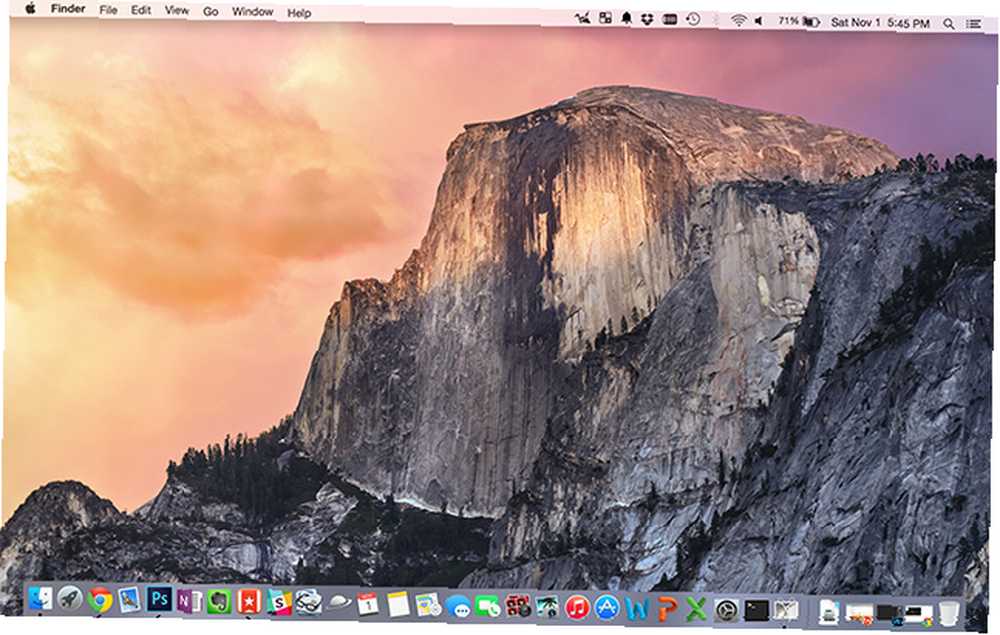The image size is (1000, 635).
Task: Open Messages blue bubble icon
Action: [458, 606]
